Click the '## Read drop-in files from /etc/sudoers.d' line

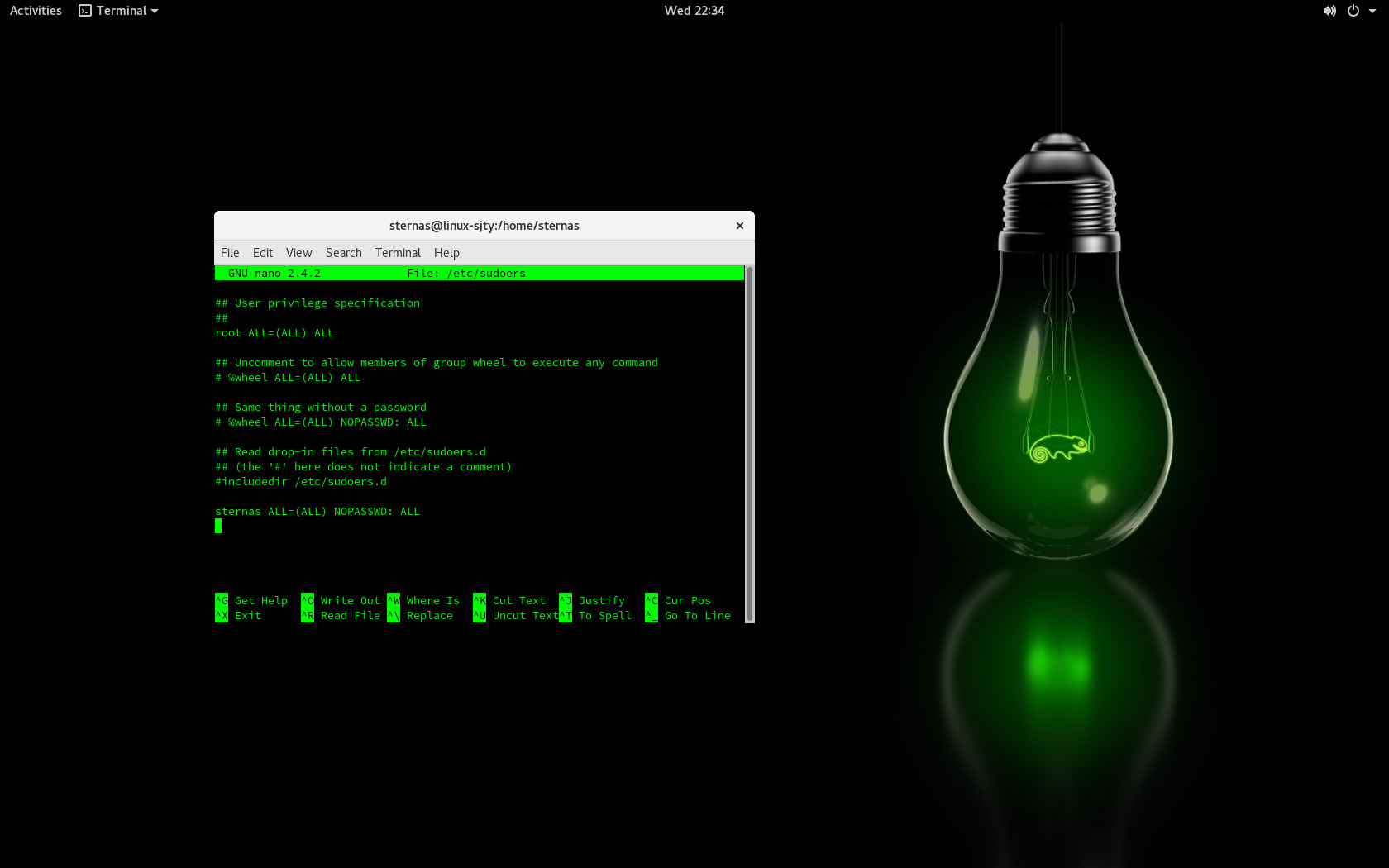[x=351, y=452]
